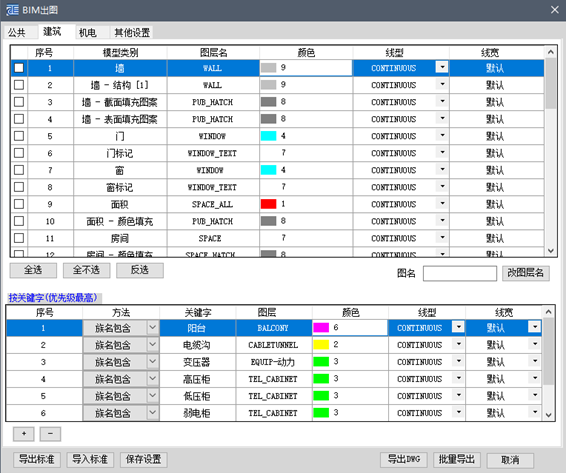Enable the checkbox for row 5 门
This screenshot has width=566, height=473.
(x=19, y=136)
